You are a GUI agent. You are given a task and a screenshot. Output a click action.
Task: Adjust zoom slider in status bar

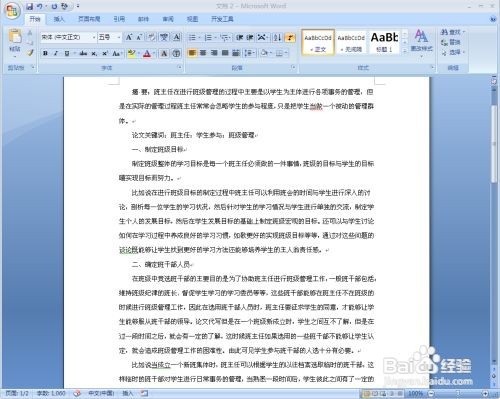pyautogui.click(x=459, y=394)
